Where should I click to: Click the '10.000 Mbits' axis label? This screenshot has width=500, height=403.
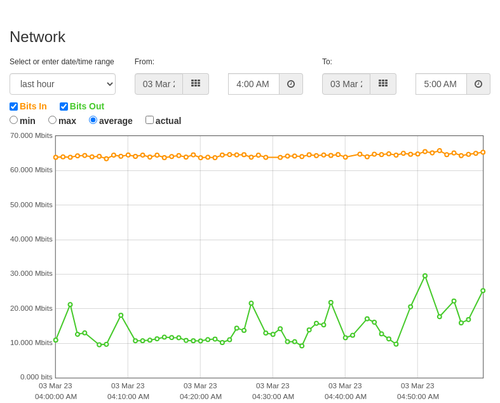[31, 343]
